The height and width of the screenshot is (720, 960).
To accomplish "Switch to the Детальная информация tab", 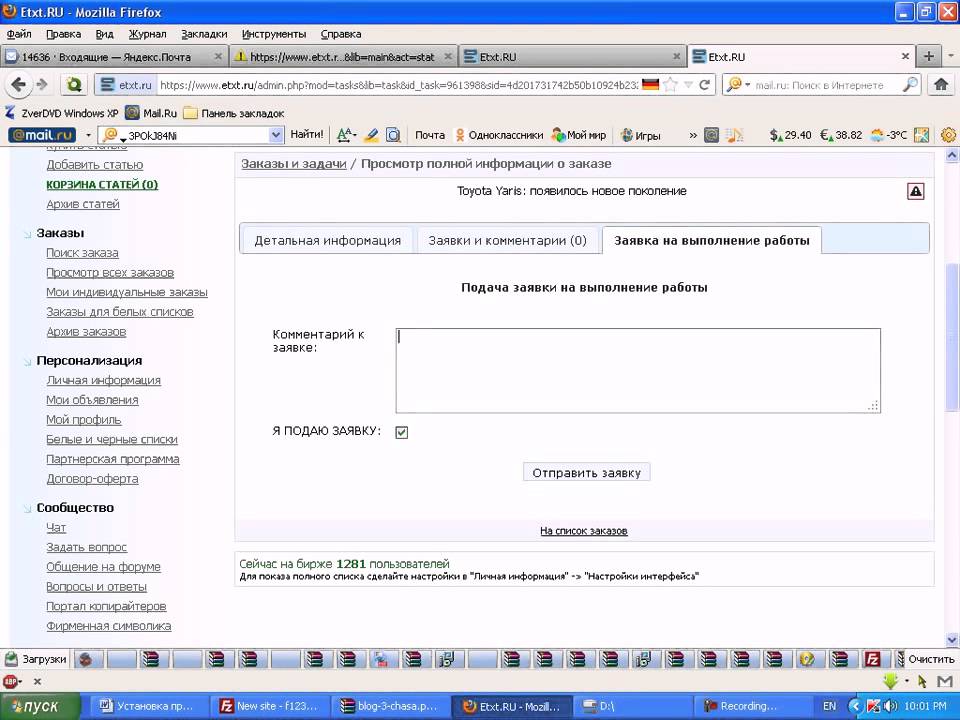I will (328, 241).
